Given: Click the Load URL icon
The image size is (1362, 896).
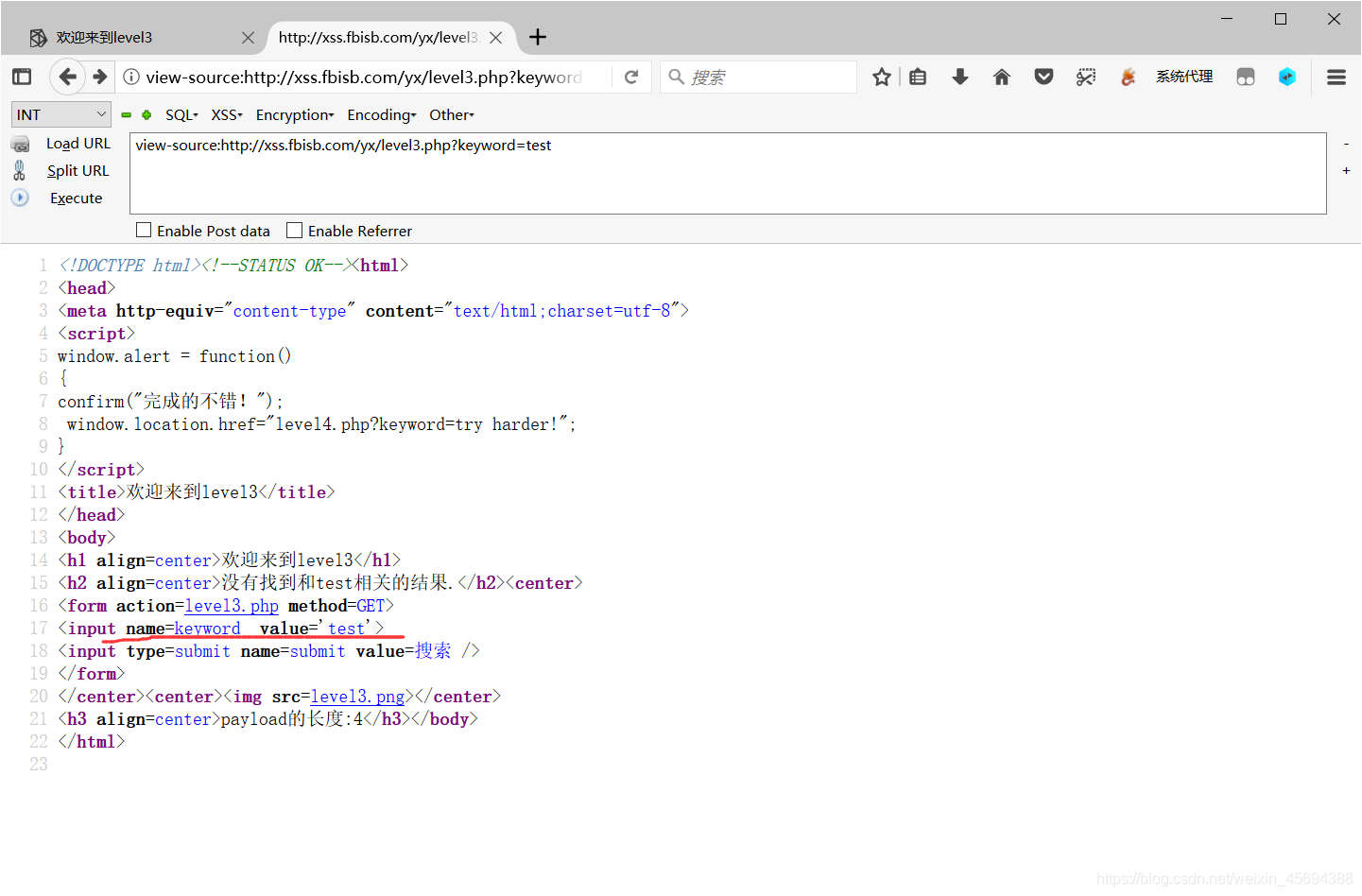Looking at the screenshot, I should [20, 144].
